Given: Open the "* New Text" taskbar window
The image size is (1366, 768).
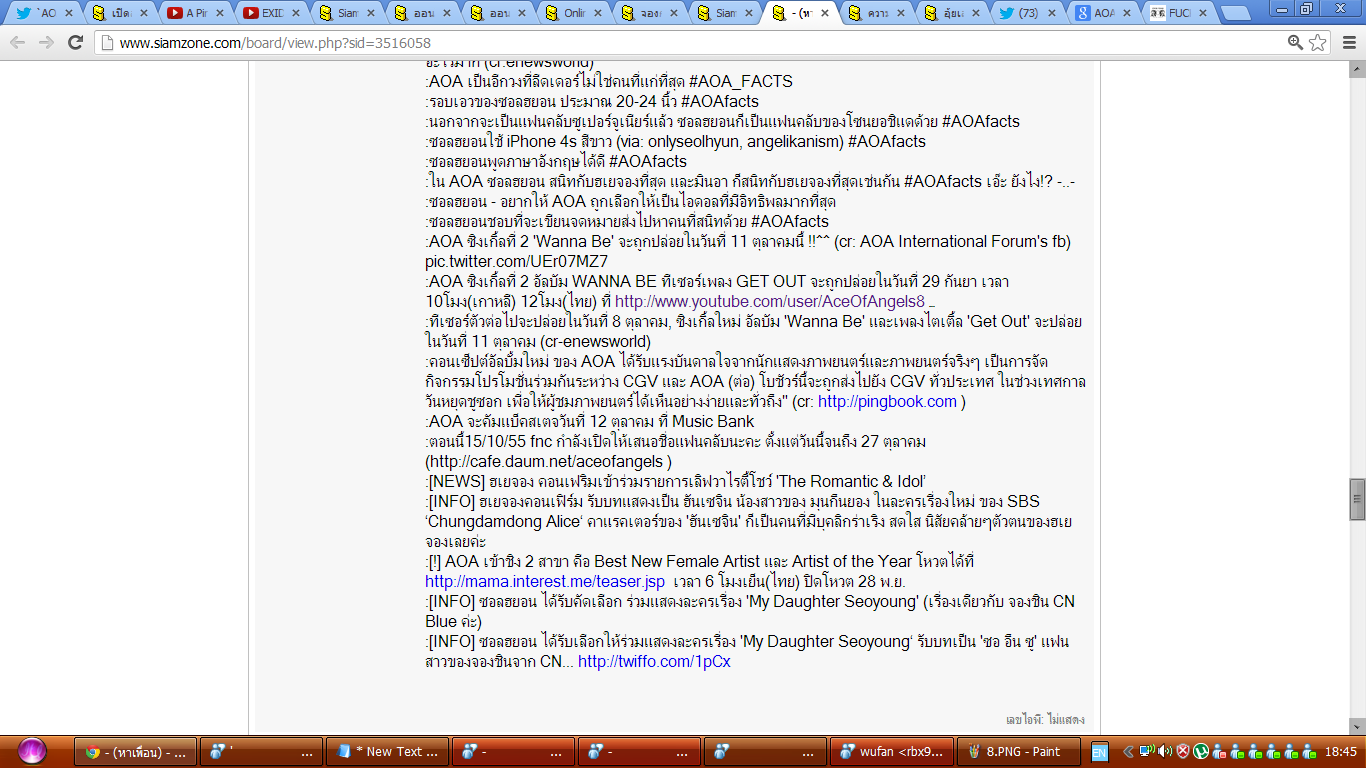Looking at the screenshot, I should click(x=388, y=752).
